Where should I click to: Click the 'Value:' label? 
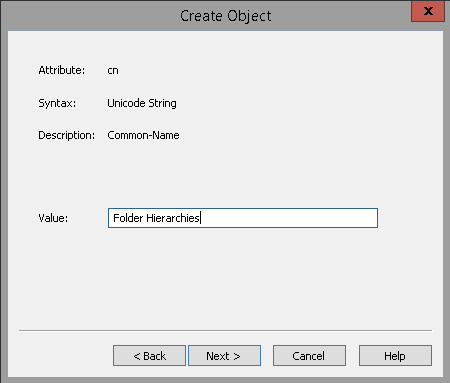53,218
